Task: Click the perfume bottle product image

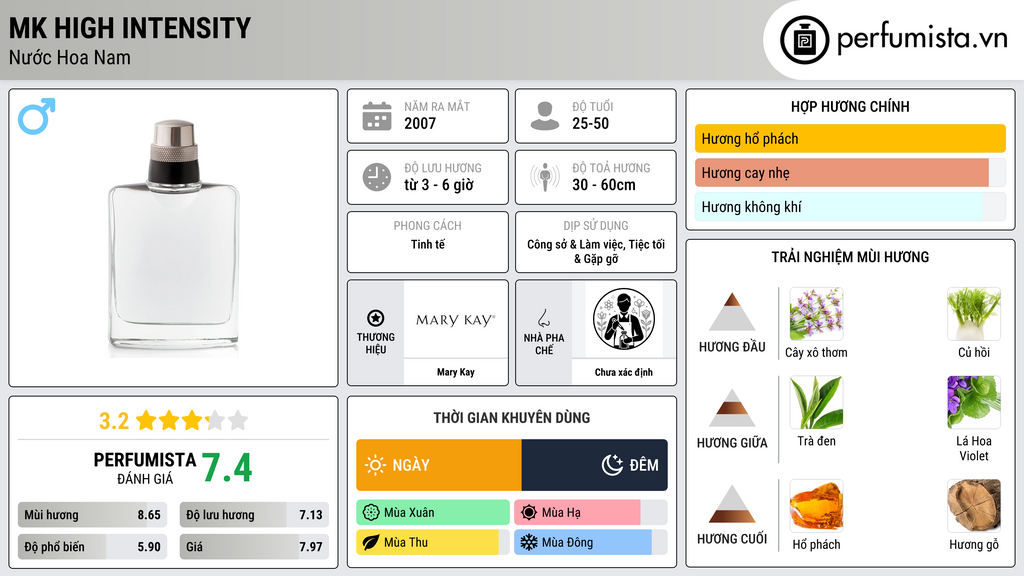Action: (174, 238)
